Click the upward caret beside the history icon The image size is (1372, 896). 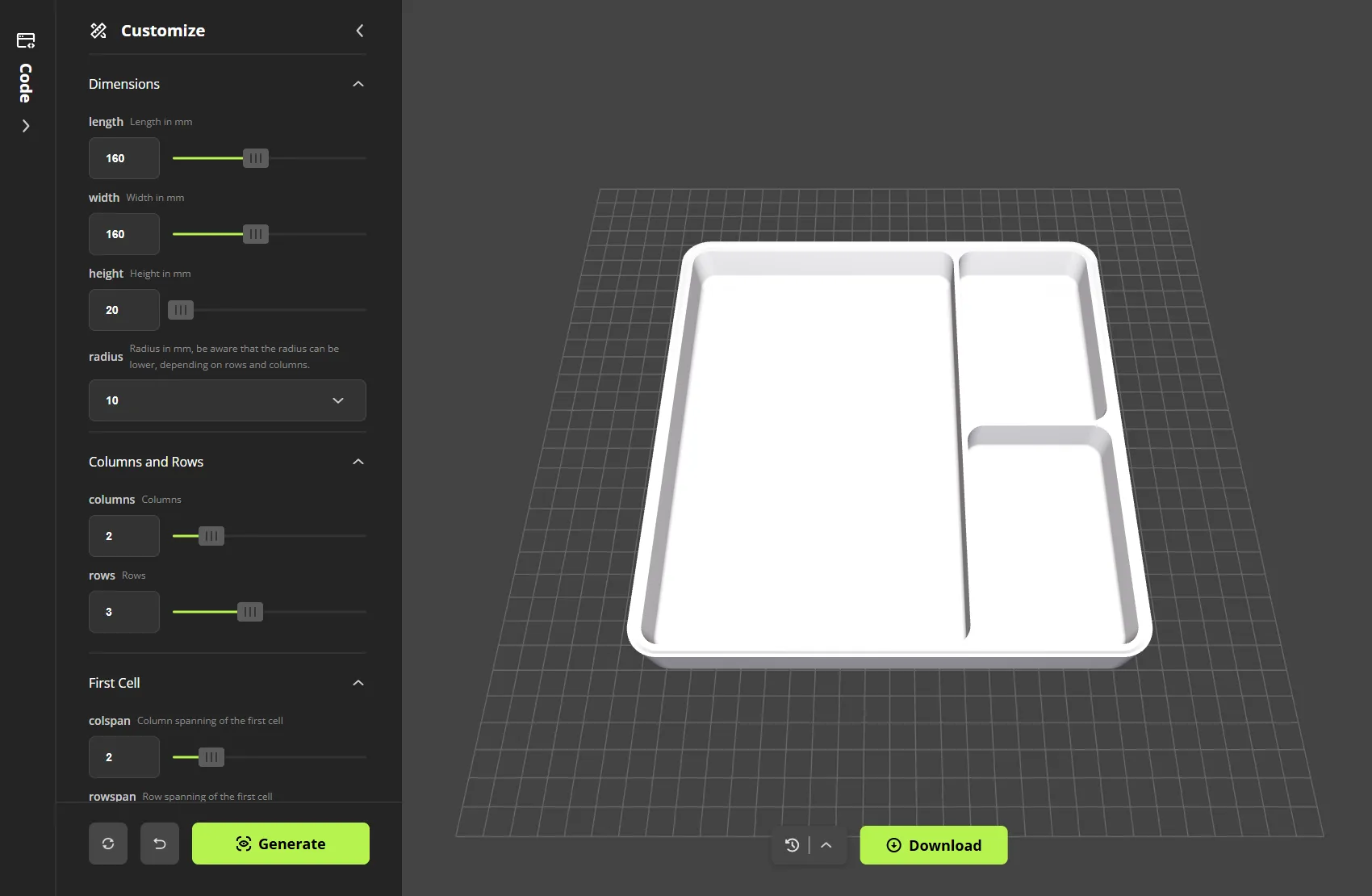pyautogui.click(x=826, y=845)
